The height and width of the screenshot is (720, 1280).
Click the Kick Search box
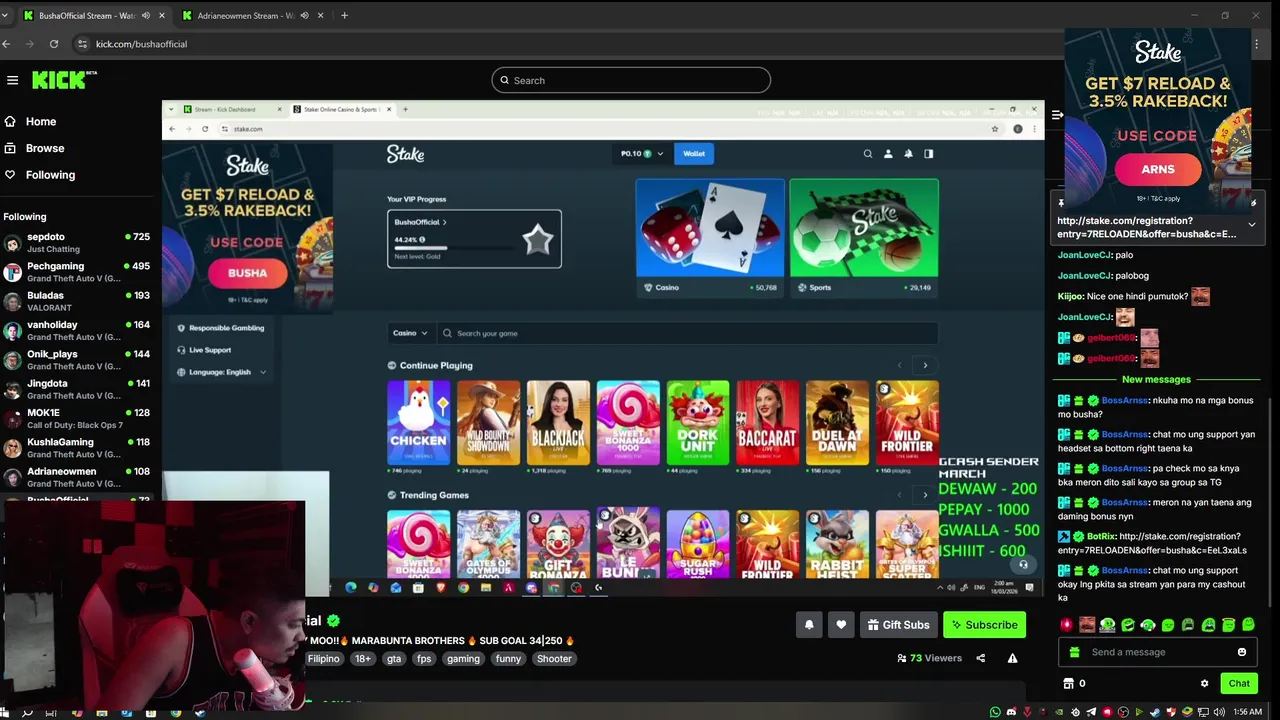631,80
